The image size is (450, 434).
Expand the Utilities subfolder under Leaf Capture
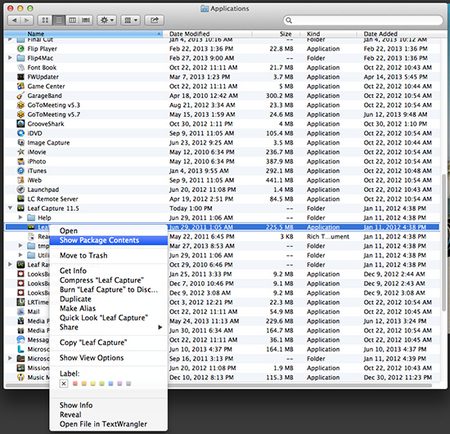[20, 255]
